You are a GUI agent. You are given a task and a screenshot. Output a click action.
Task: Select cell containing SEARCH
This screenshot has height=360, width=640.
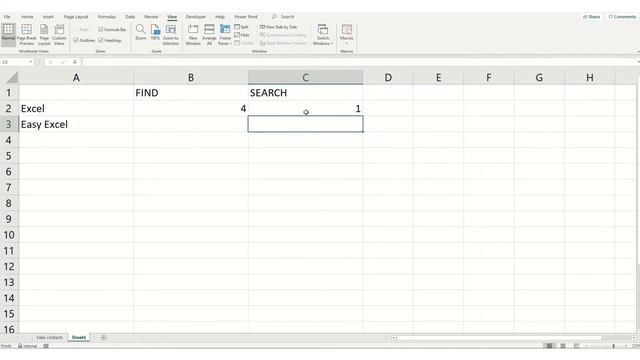click(305, 93)
